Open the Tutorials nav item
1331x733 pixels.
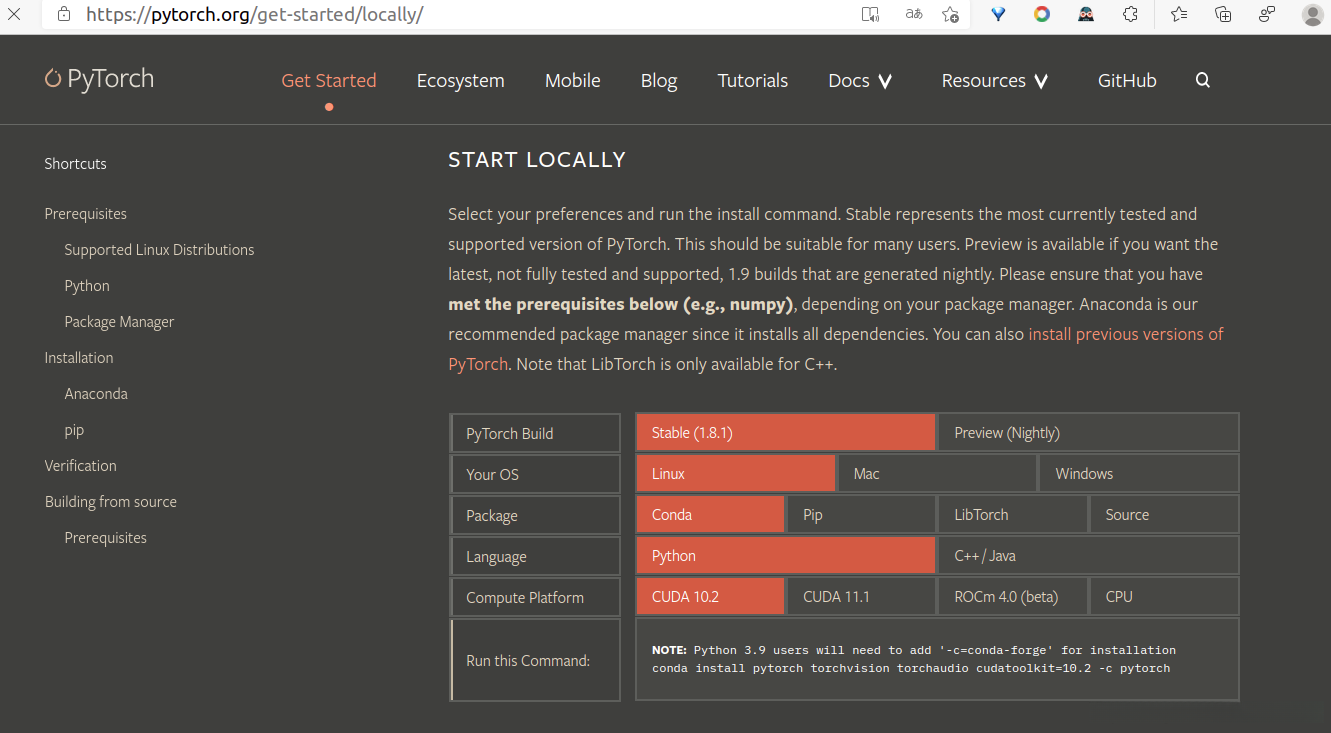752,81
